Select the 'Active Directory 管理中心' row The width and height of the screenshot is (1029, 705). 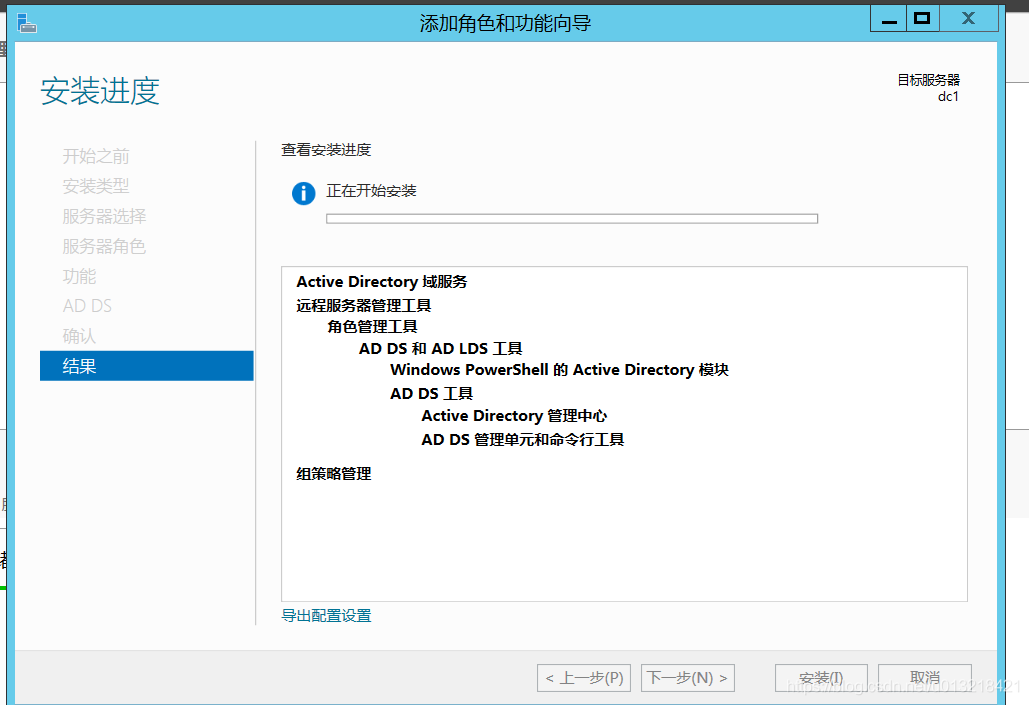514,416
